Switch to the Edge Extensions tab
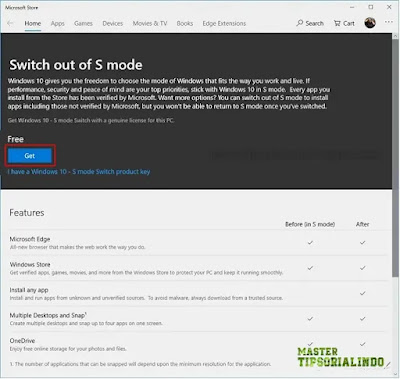This screenshot has width=400, height=379. click(x=224, y=23)
